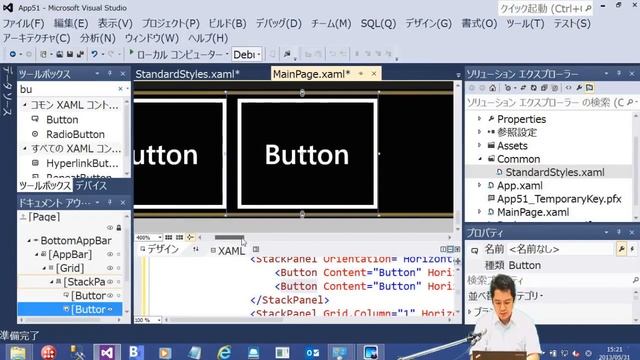
Task: Refresh the Solution Explorer
Action: point(533,88)
